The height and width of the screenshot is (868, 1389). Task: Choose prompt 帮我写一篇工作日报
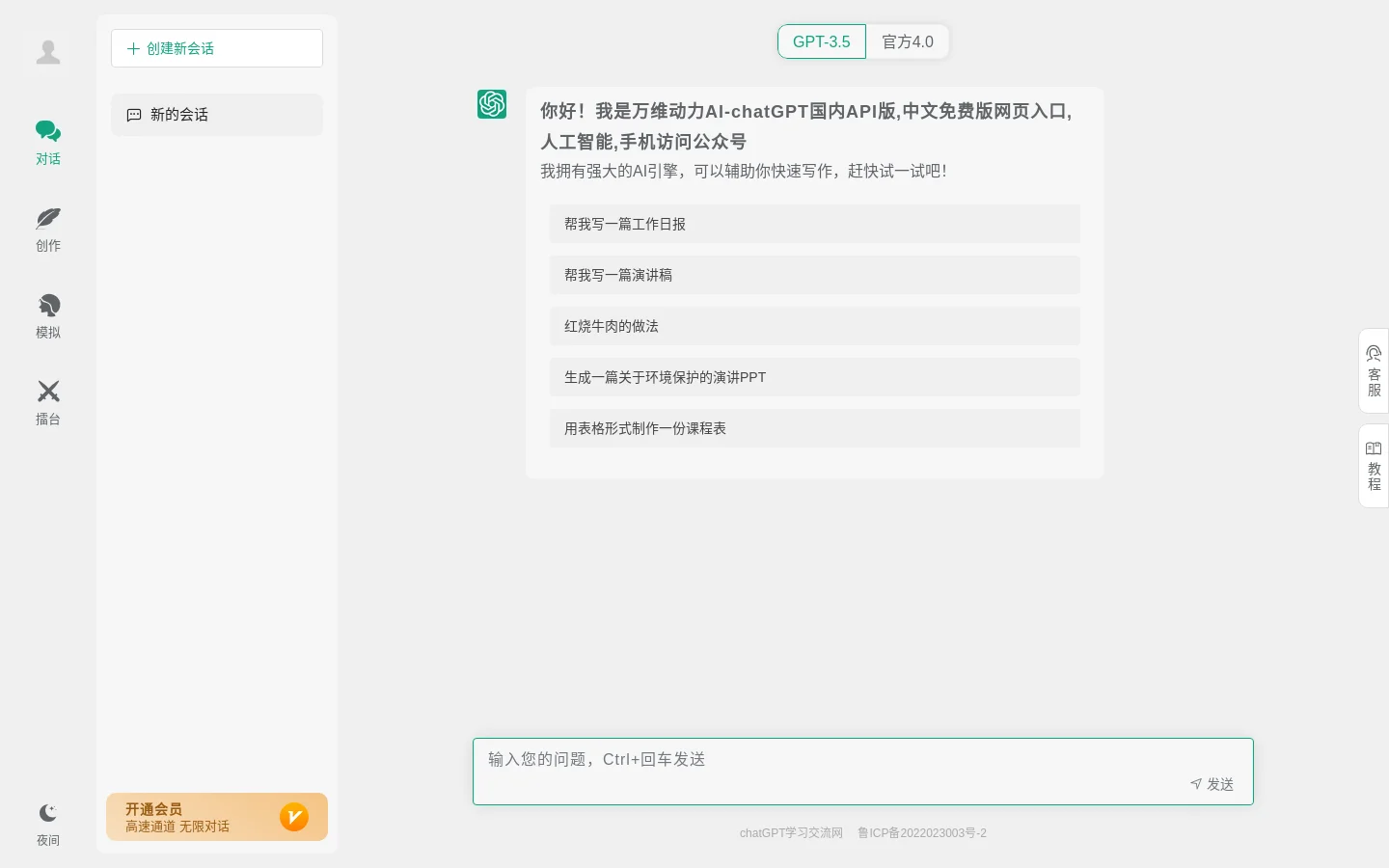(x=815, y=224)
